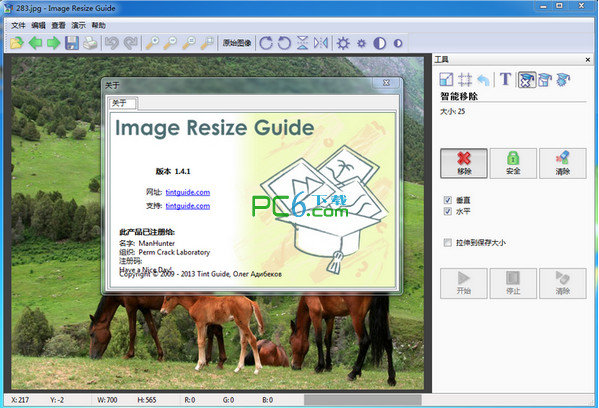Screen dimensions: 599x408
Task: Go to next image with right green arrow
Action: (53, 43)
